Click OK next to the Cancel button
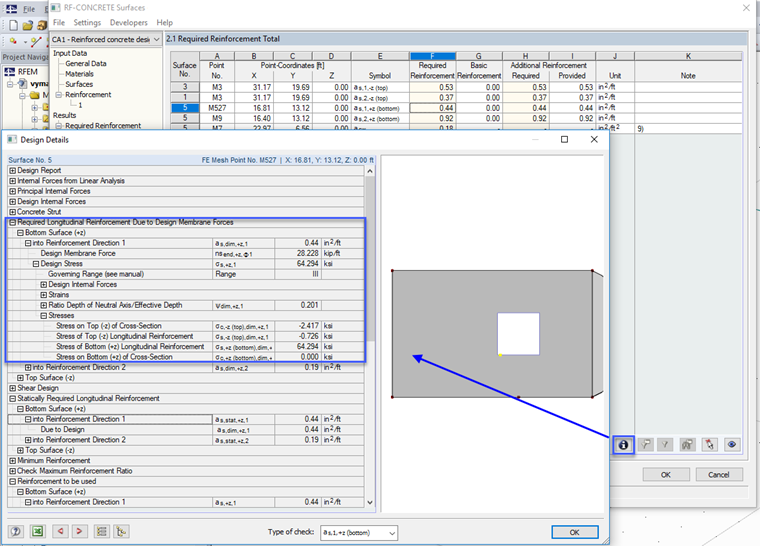The height and width of the screenshot is (546, 760). [666, 475]
